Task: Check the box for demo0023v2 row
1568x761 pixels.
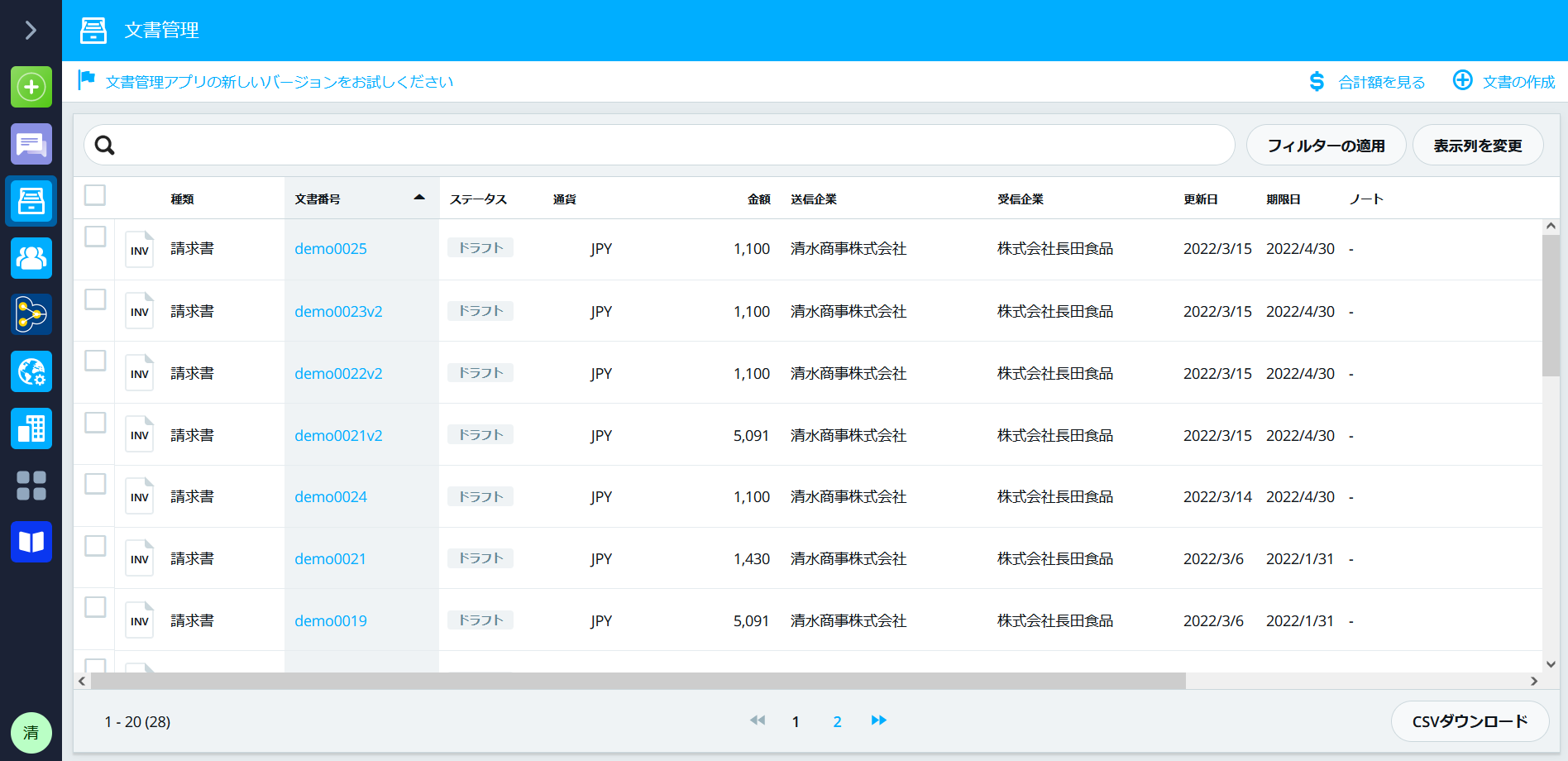Action: pyautogui.click(x=95, y=299)
